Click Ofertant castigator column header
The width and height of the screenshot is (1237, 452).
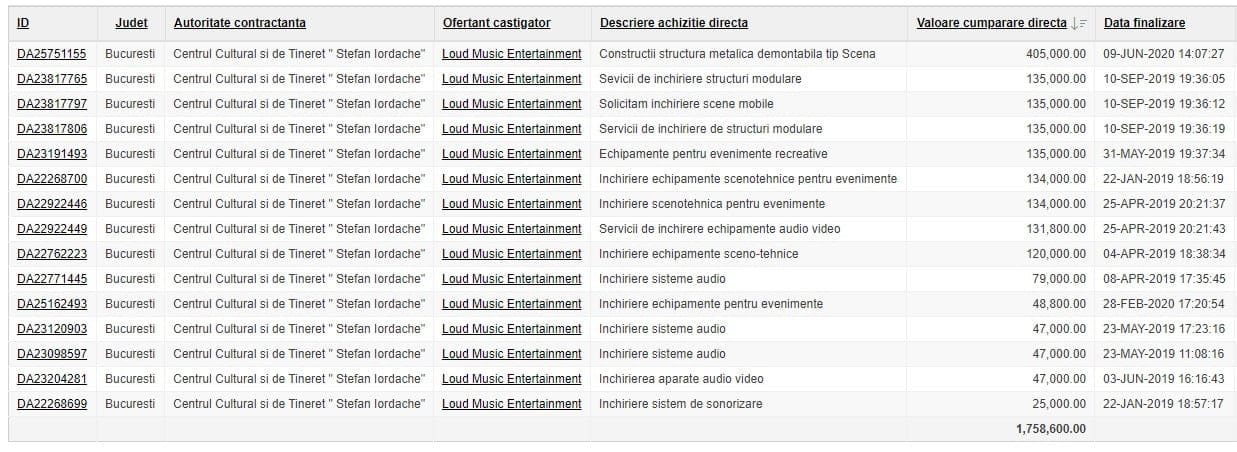pyautogui.click(x=496, y=23)
